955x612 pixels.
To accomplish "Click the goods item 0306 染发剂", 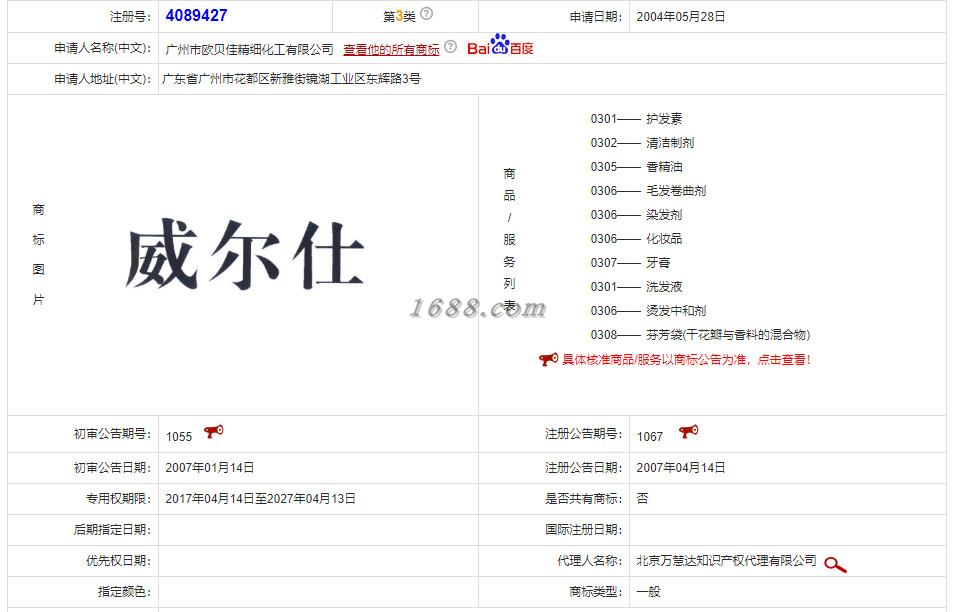I will click(x=636, y=215).
